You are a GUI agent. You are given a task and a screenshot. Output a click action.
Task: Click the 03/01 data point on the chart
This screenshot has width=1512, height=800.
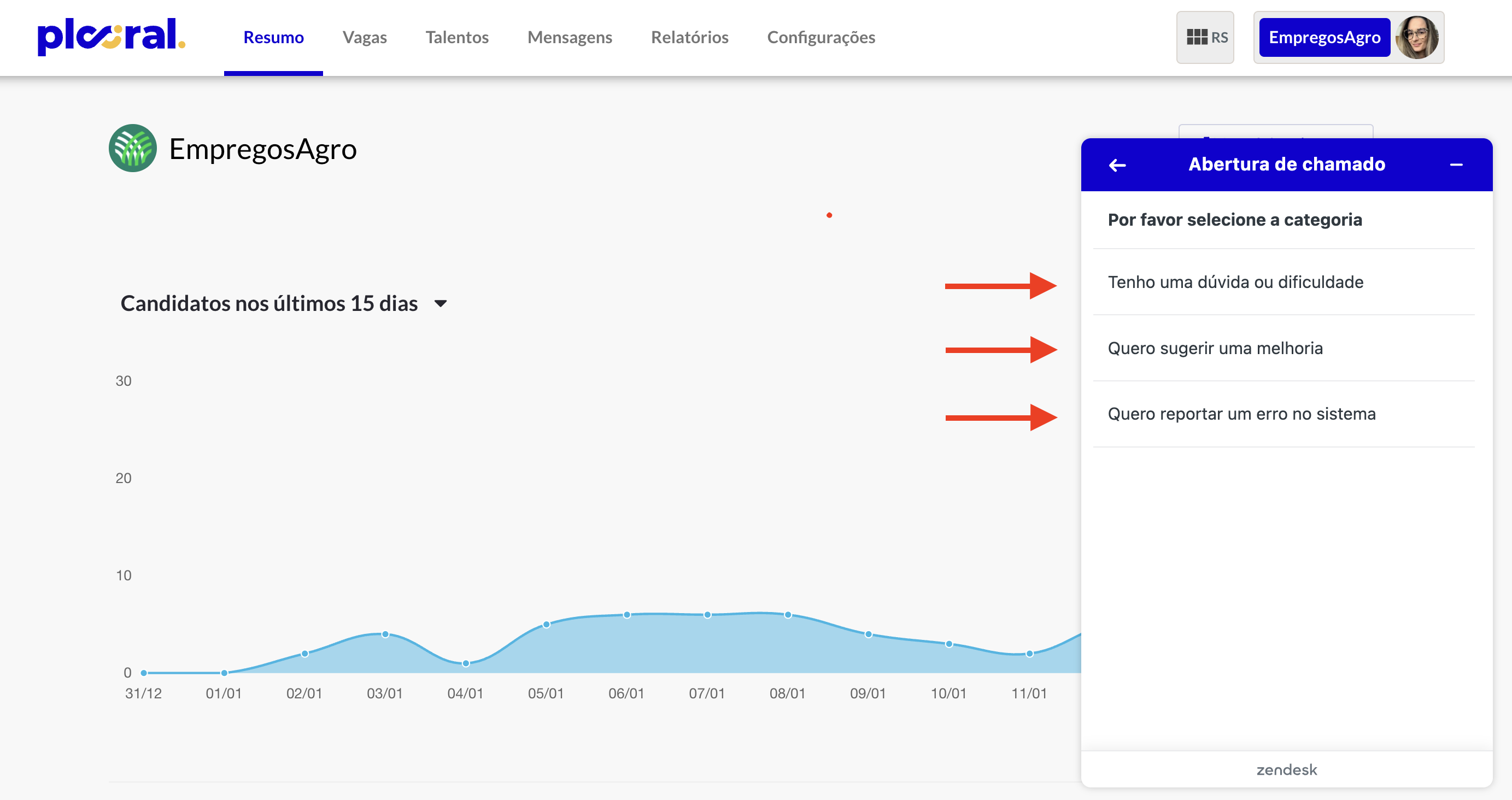point(385,634)
